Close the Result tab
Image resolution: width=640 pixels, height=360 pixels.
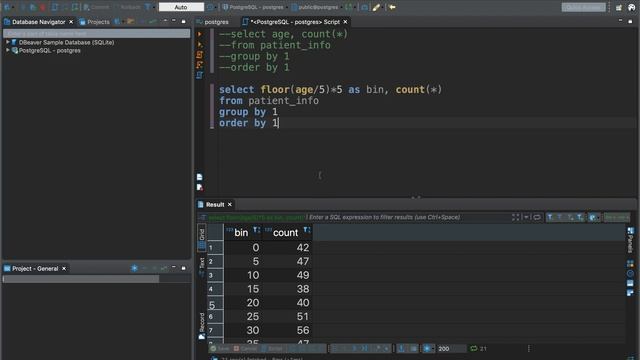[x=230, y=204]
